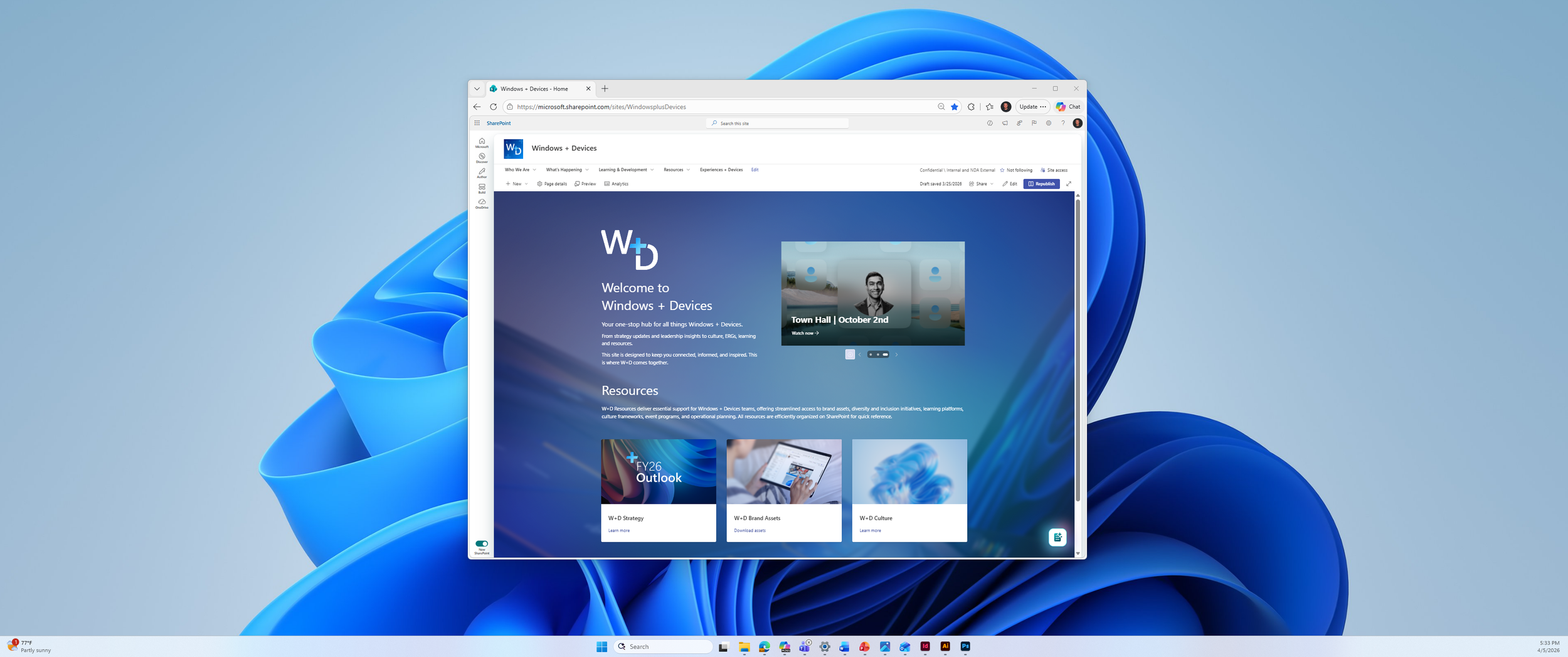1568x657 pixels.
Task: Refresh the page in the browser
Action: (x=493, y=107)
